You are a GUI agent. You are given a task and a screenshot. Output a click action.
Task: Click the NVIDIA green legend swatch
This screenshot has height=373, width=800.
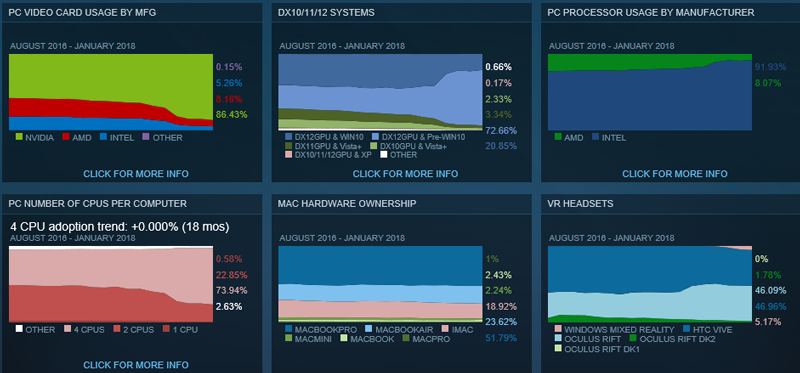(19, 137)
